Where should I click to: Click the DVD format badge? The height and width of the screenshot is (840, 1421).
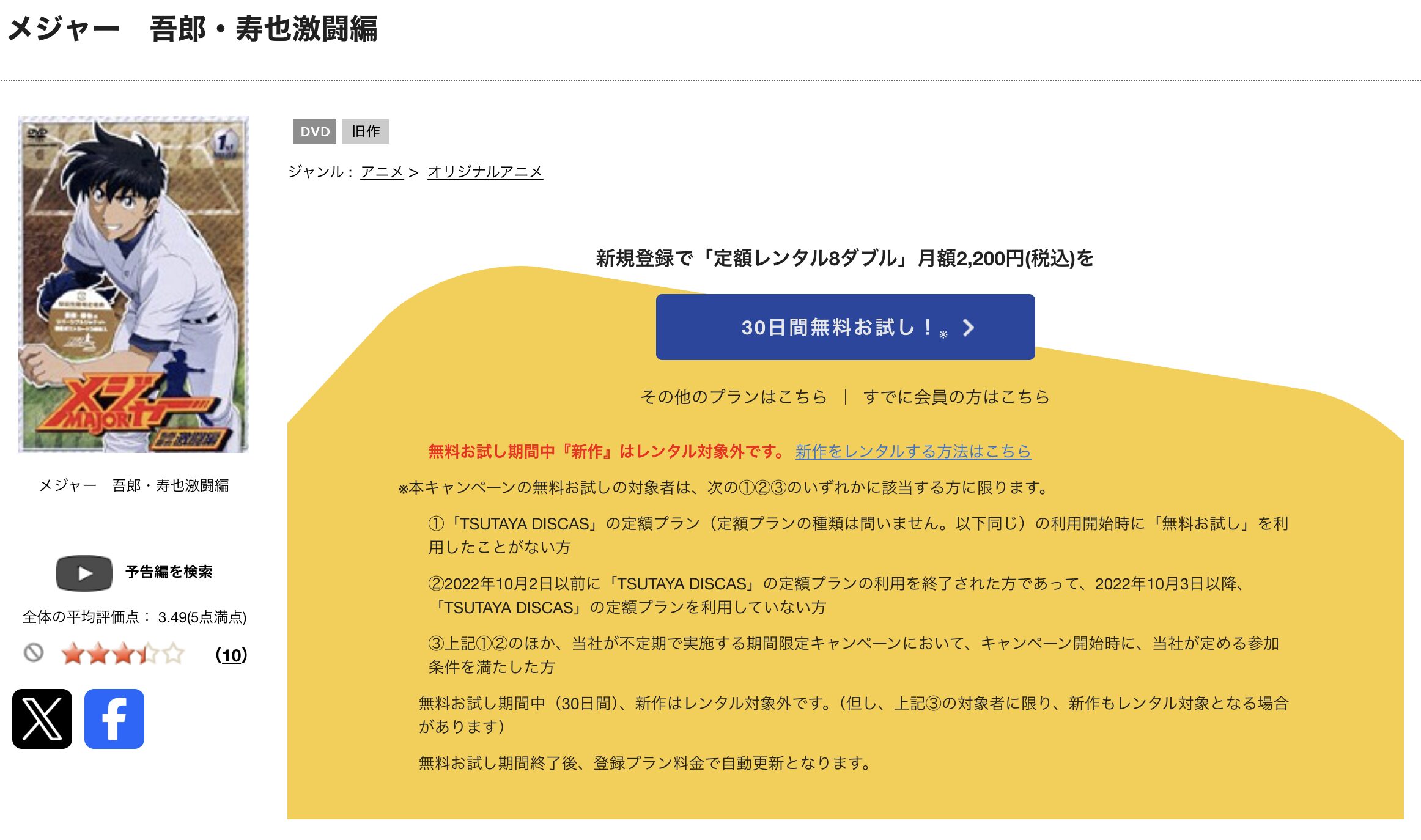pos(315,131)
